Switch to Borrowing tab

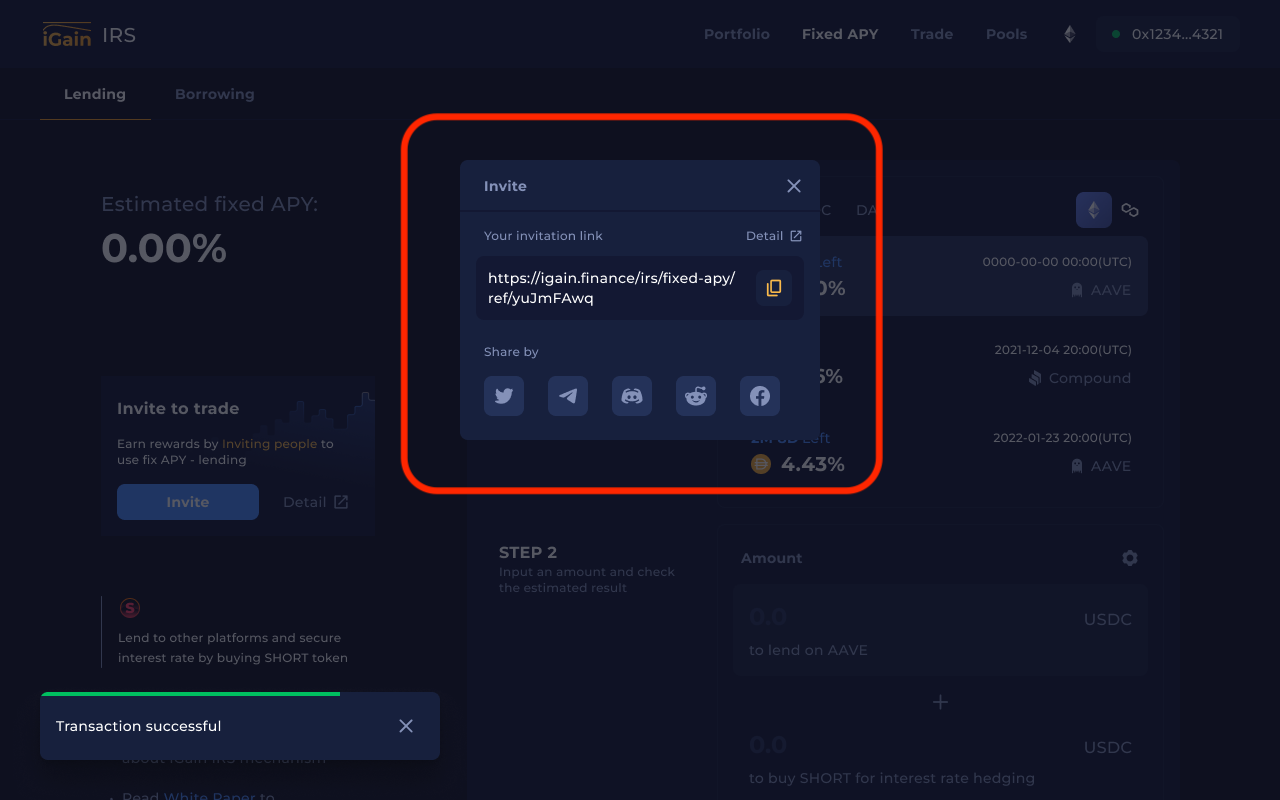(x=215, y=94)
